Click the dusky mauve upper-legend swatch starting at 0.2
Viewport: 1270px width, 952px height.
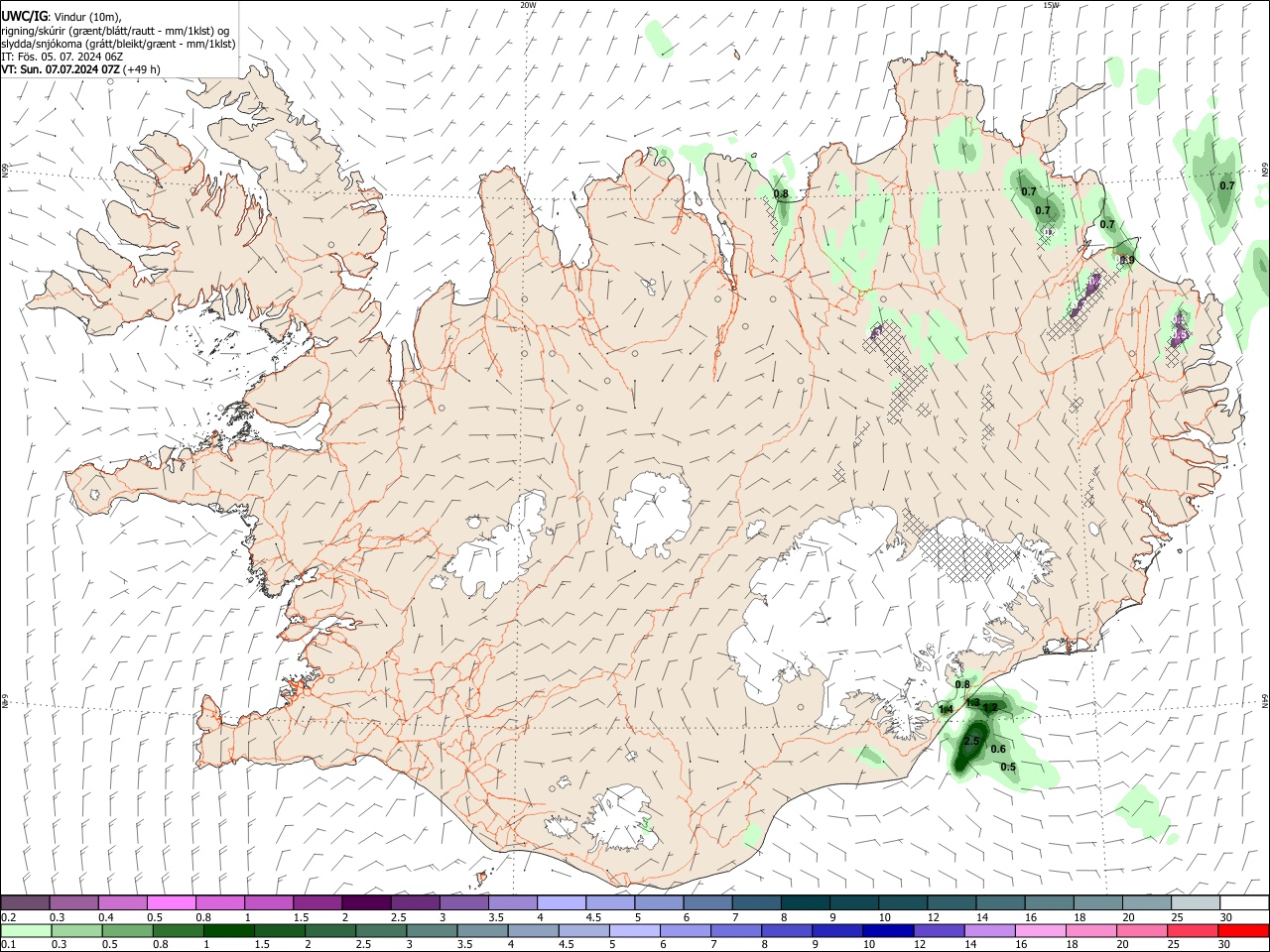[25, 903]
